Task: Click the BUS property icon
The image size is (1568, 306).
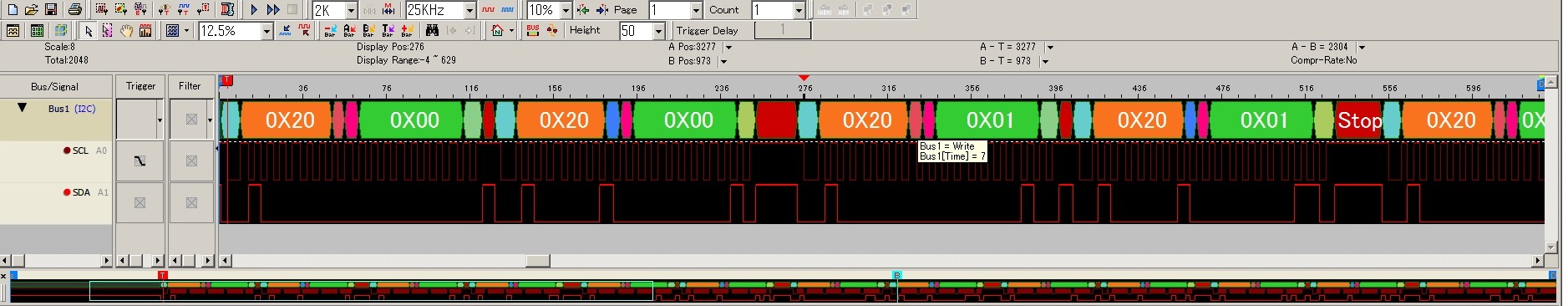Action: pos(533,31)
